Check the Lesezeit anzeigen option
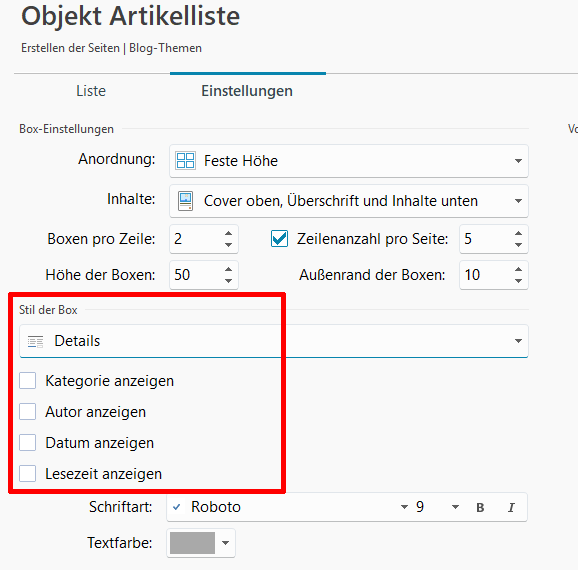Viewport: 578px width, 570px height. pyautogui.click(x=28, y=473)
